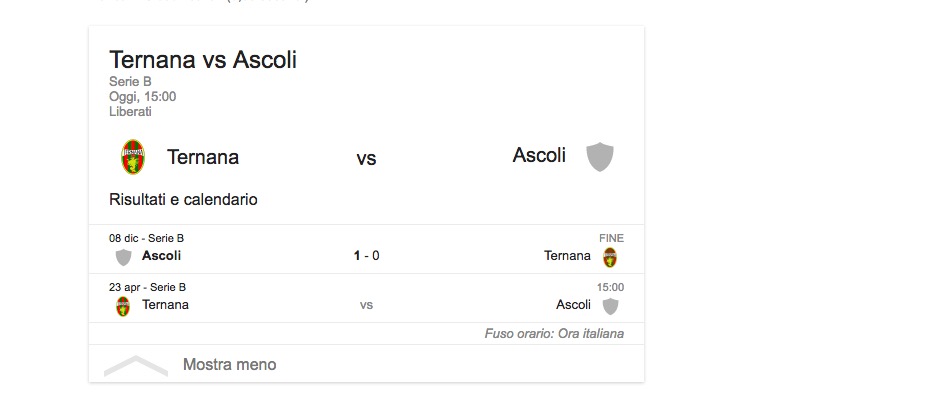Collapse the card with the up chevron
This screenshot has width=930, height=407.
pyautogui.click(x=136, y=365)
